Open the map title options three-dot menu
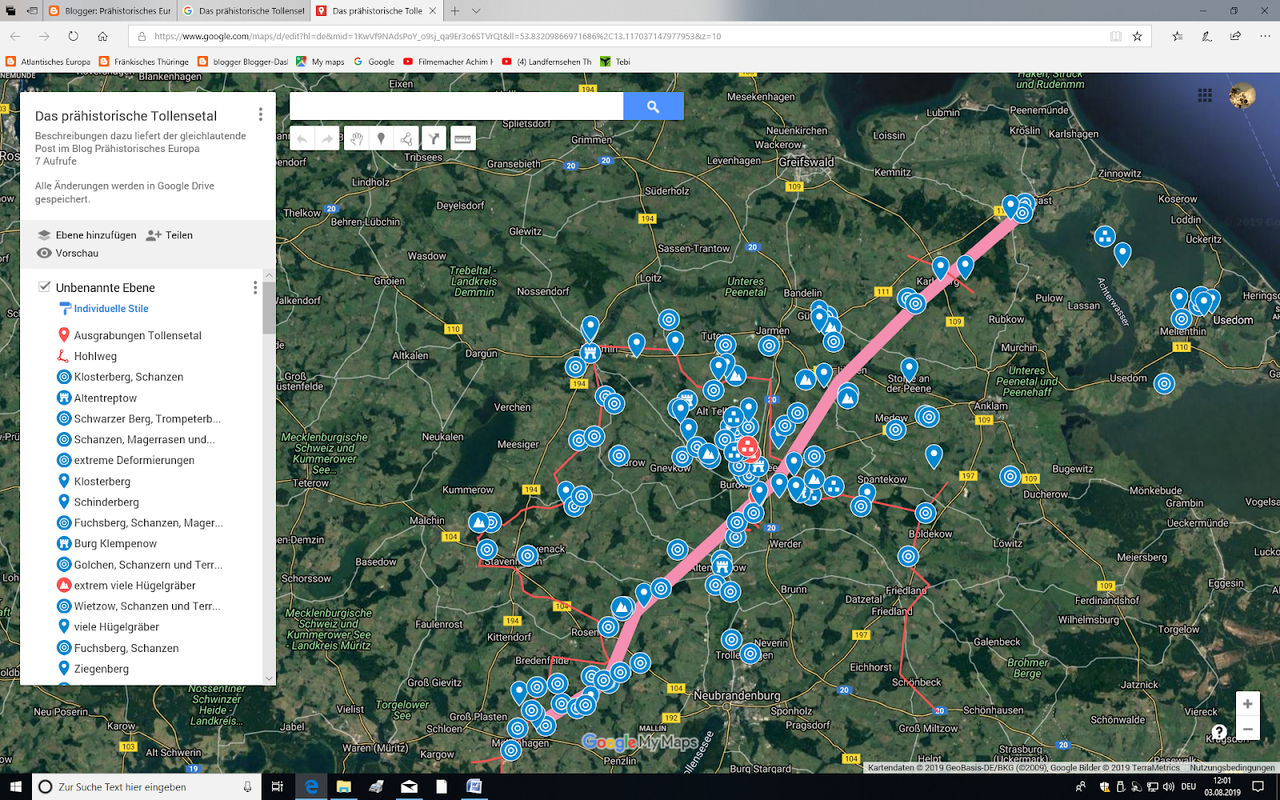1280x800 pixels. click(x=260, y=113)
